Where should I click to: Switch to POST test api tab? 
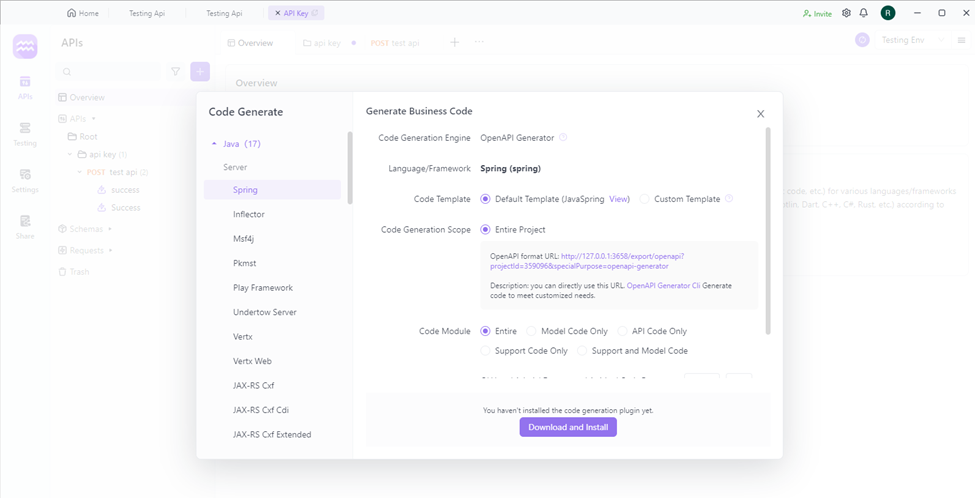395,43
